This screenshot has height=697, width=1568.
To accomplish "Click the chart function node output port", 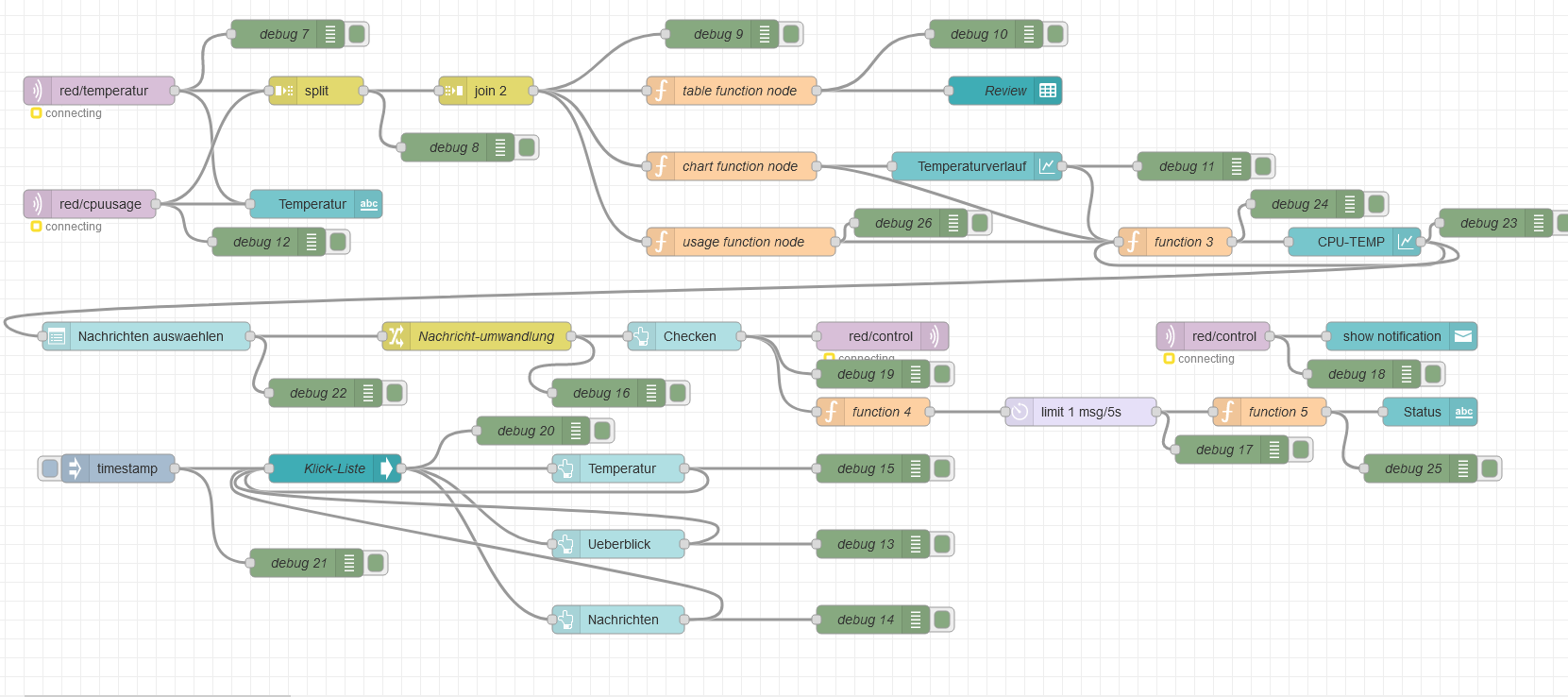I will (x=817, y=166).
